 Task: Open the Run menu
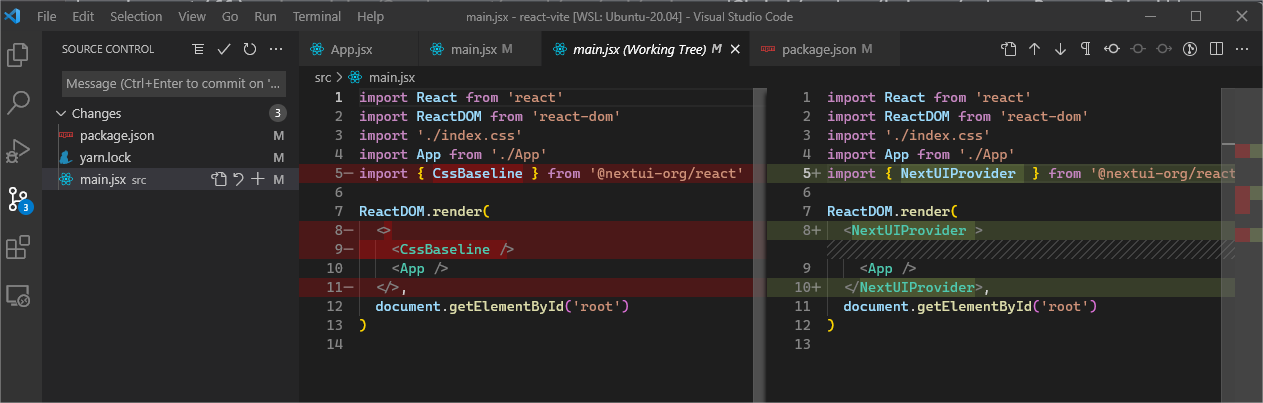pyautogui.click(x=265, y=17)
